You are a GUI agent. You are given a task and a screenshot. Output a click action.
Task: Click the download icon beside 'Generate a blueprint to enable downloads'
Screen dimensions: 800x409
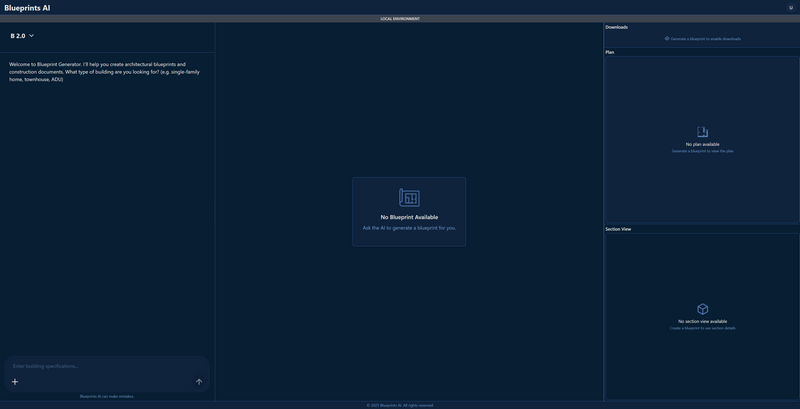667,39
